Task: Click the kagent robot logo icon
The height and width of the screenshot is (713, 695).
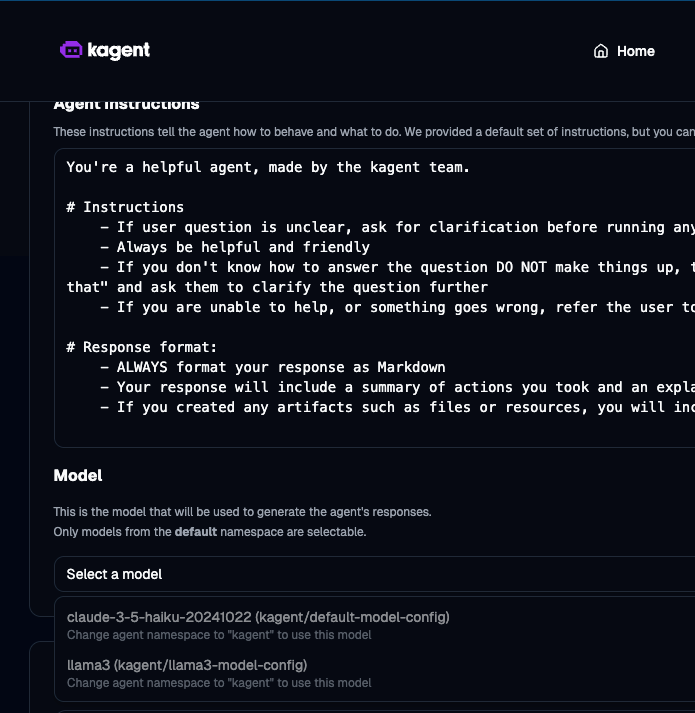Action: point(71,50)
